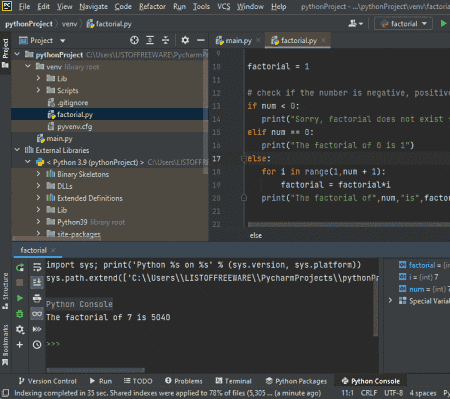Image resolution: width=450 pixels, height=399 pixels.
Task: Open console history clock icon
Action: point(37,345)
